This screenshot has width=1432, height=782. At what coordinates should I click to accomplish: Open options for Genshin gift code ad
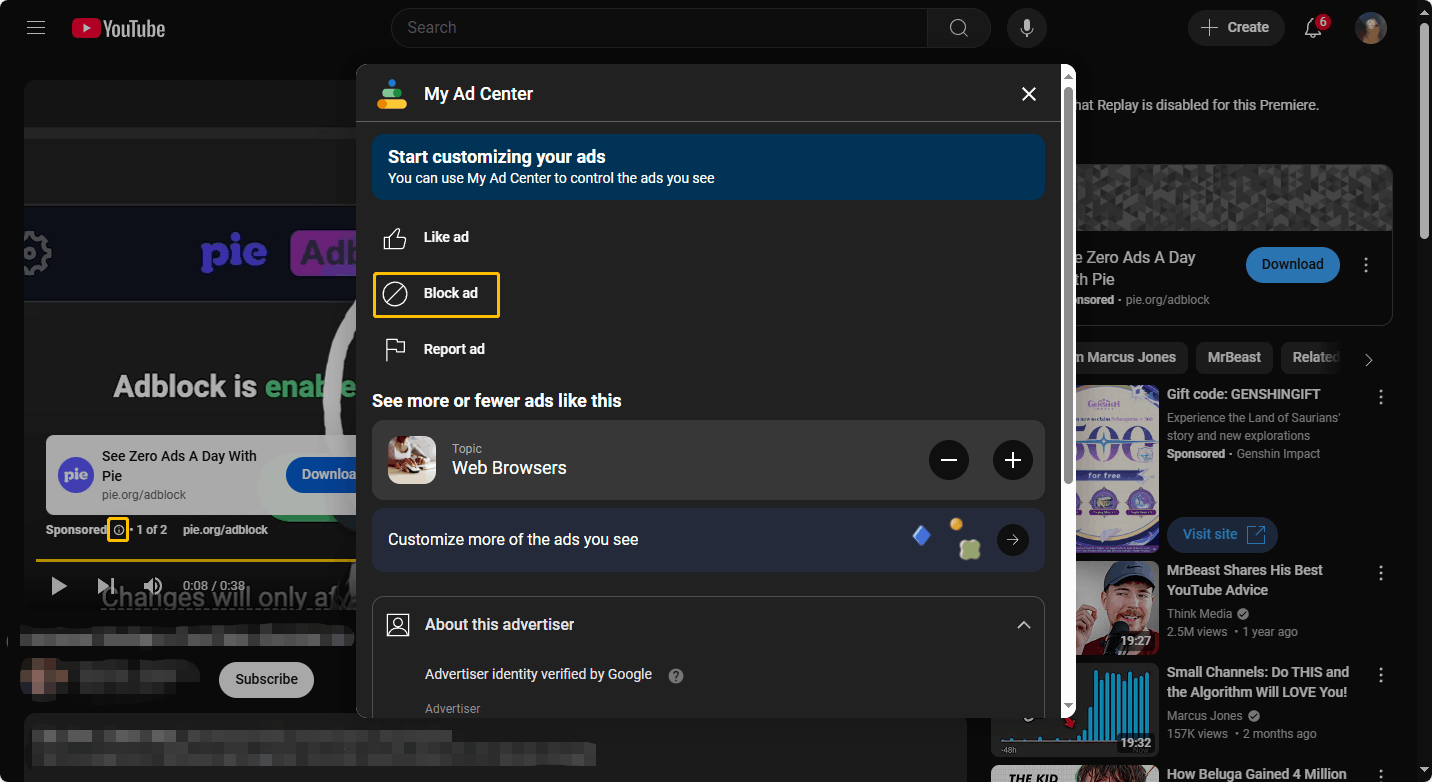point(1381,397)
